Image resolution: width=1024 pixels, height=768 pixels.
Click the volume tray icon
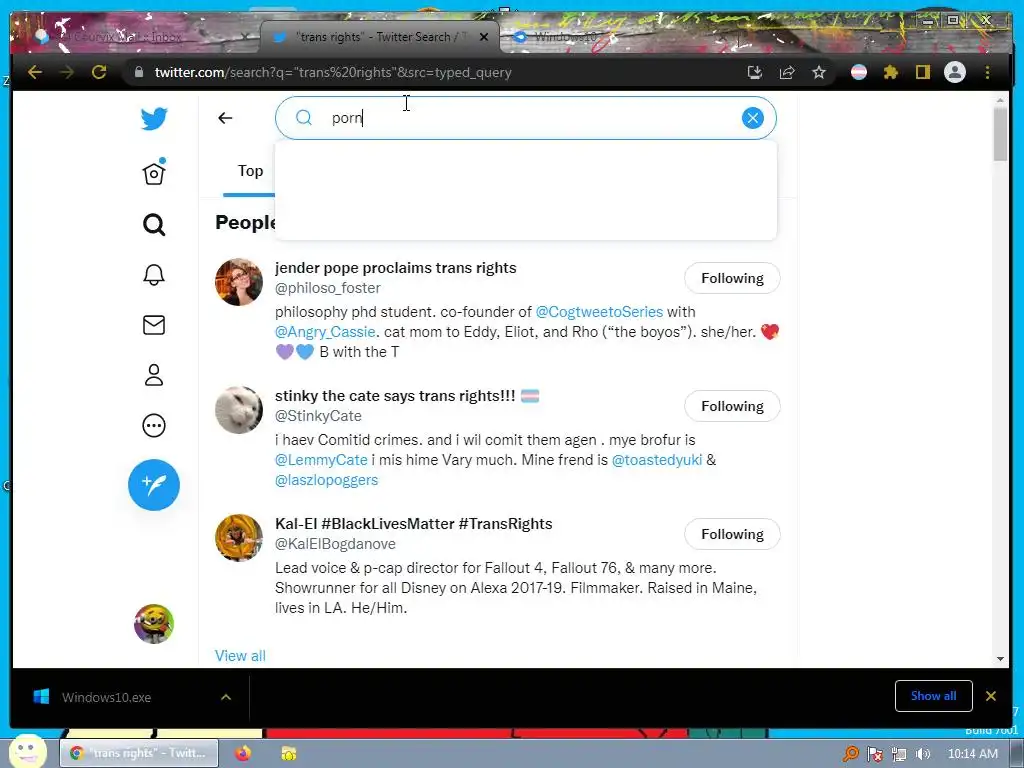923,754
